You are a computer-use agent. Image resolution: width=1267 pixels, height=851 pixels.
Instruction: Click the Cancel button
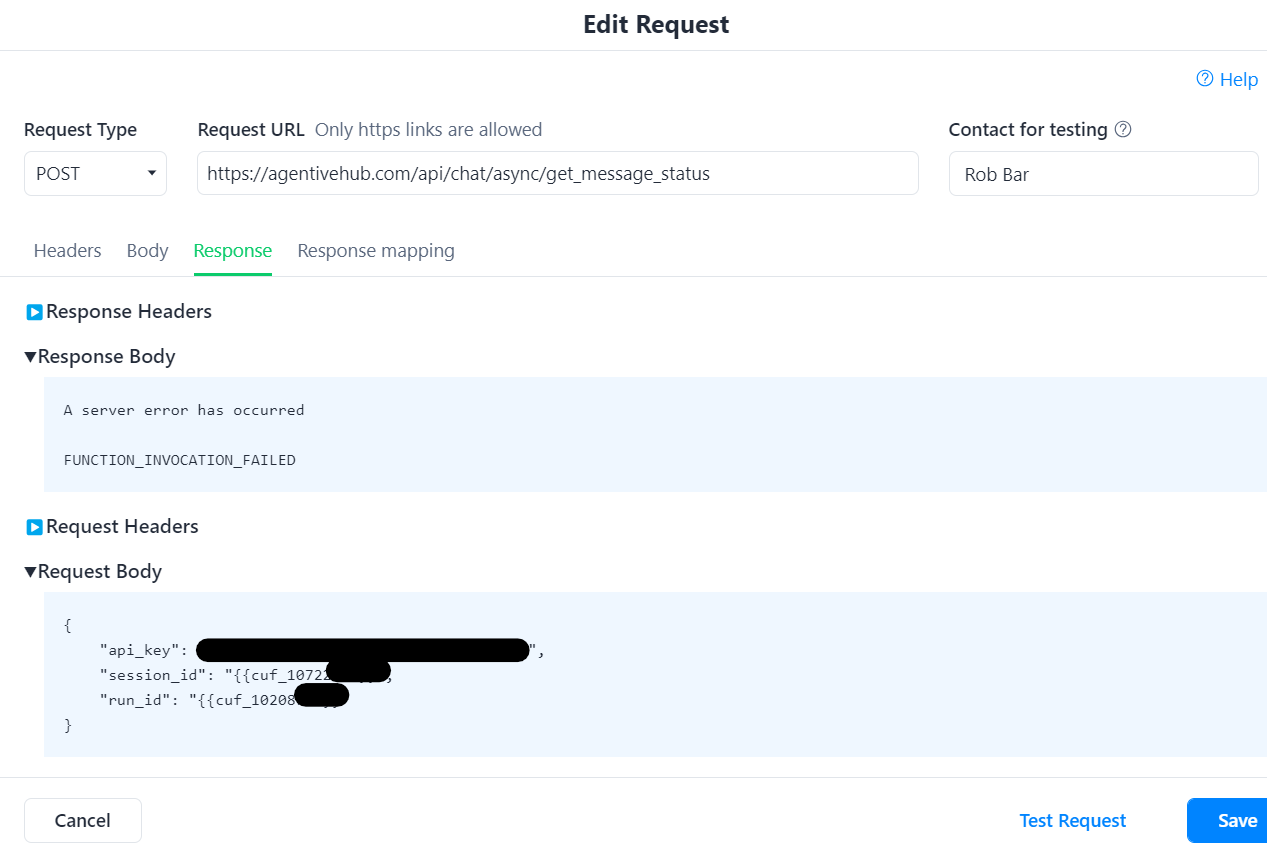[x=82, y=820]
